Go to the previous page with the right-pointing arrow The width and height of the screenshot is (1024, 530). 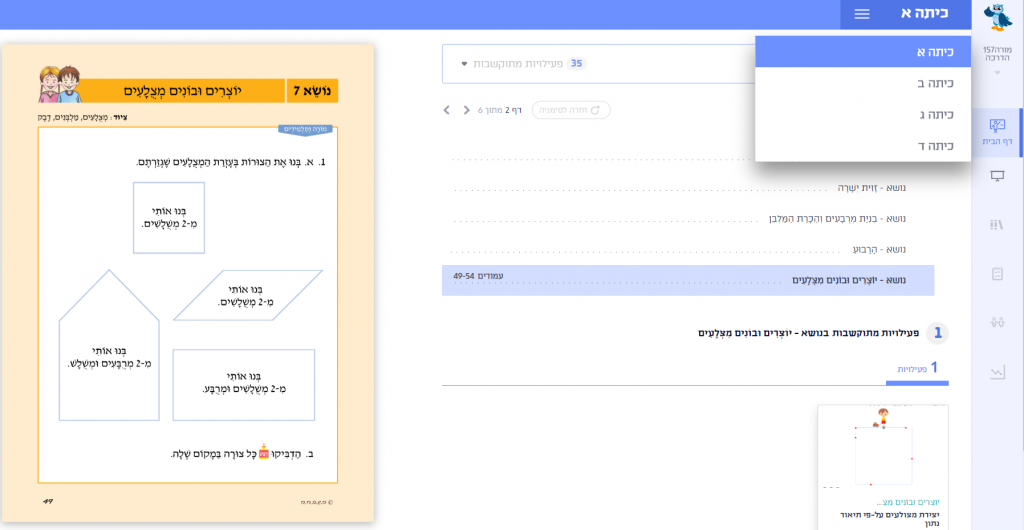click(467, 110)
